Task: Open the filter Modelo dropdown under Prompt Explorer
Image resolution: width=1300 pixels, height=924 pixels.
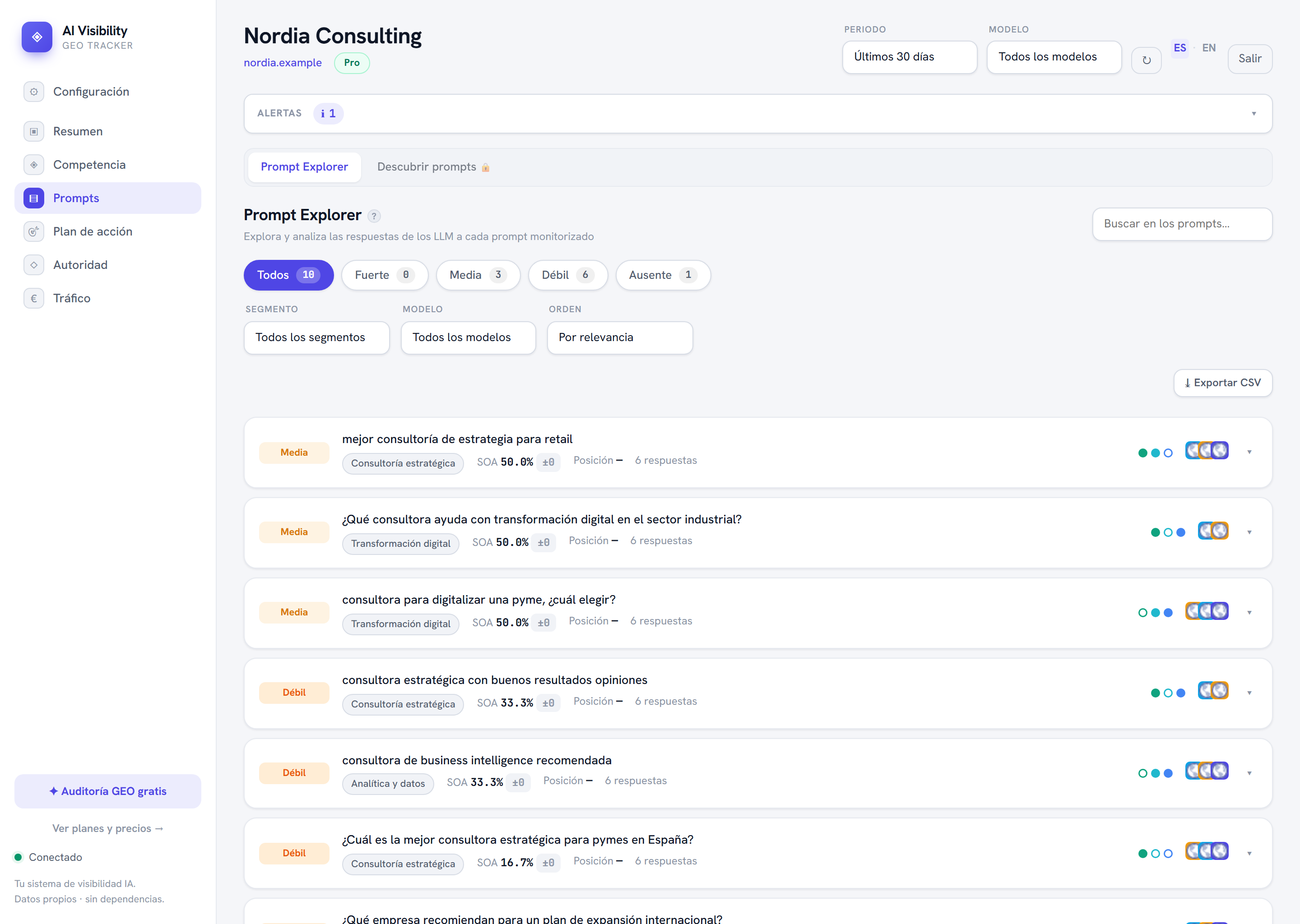Action: [x=469, y=338]
